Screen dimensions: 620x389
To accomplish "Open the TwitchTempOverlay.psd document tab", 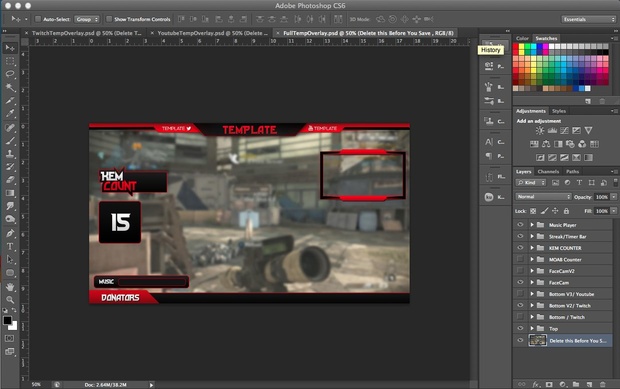I will coord(86,33).
